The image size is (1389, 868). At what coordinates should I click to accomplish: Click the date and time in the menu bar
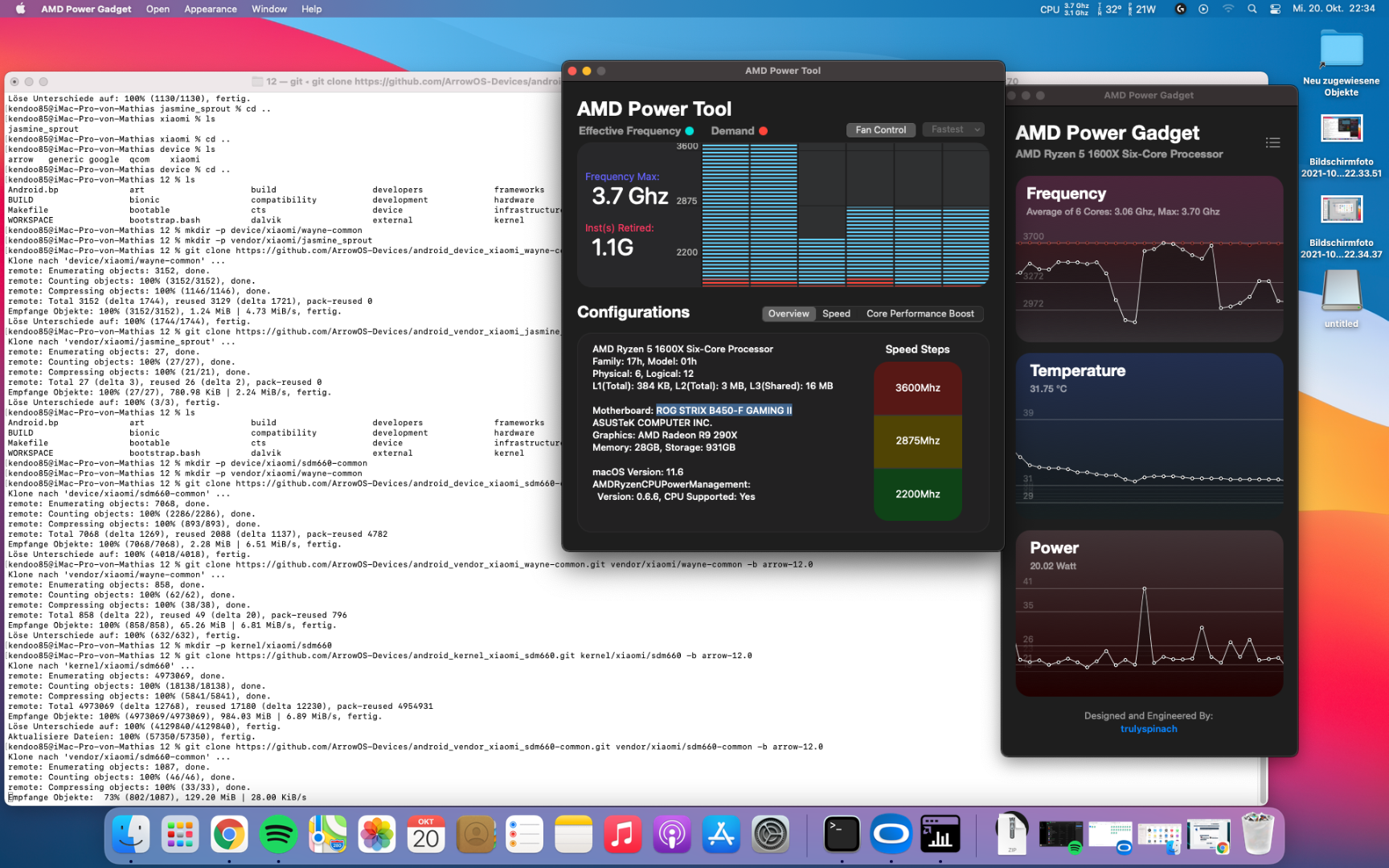[x=1334, y=9]
